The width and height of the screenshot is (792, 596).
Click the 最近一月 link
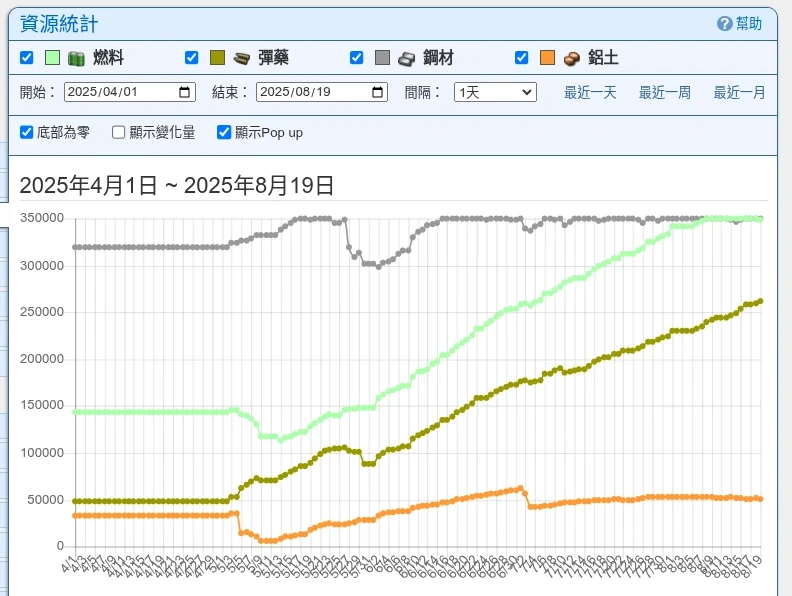coord(739,92)
